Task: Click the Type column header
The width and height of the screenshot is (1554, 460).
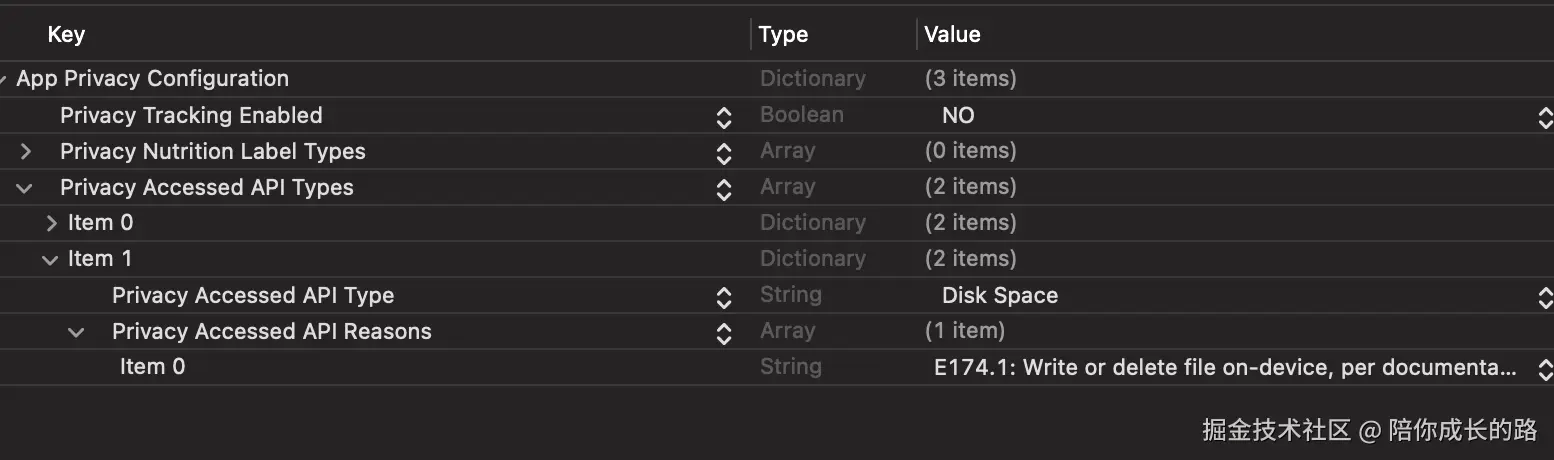Action: (783, 35)
